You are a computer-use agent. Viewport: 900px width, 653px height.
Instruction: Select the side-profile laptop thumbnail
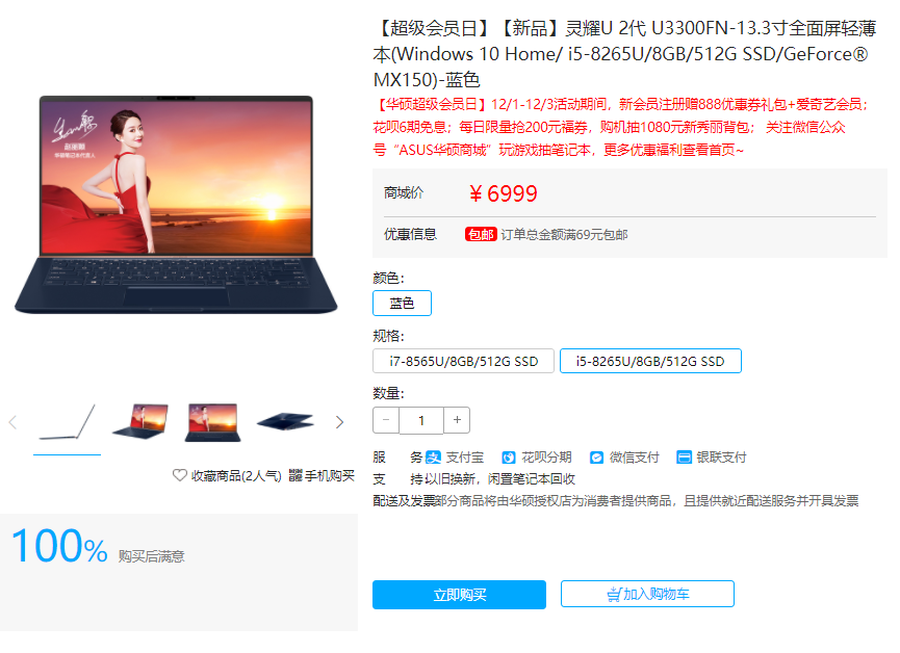click(x=67, y=423)
